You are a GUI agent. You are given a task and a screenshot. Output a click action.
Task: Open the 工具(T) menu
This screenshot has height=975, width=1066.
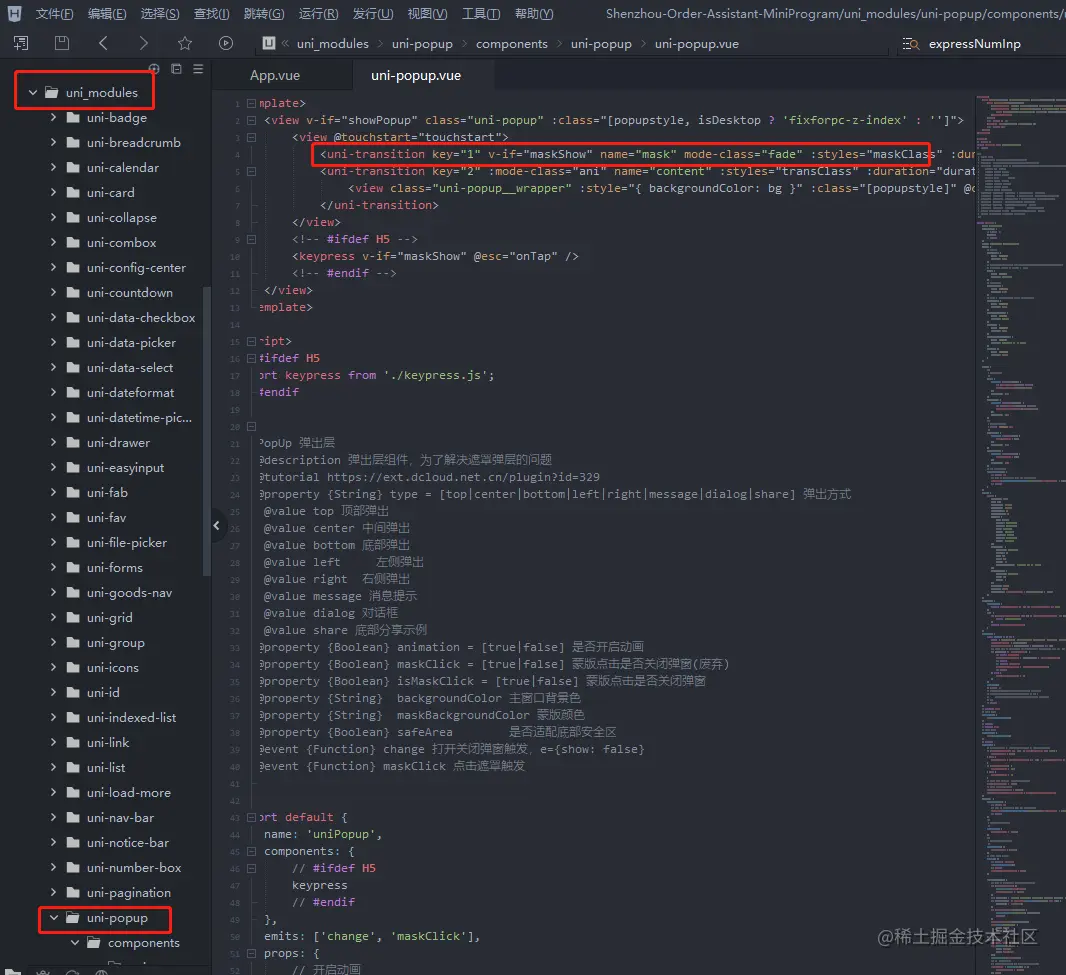point(481,14)
